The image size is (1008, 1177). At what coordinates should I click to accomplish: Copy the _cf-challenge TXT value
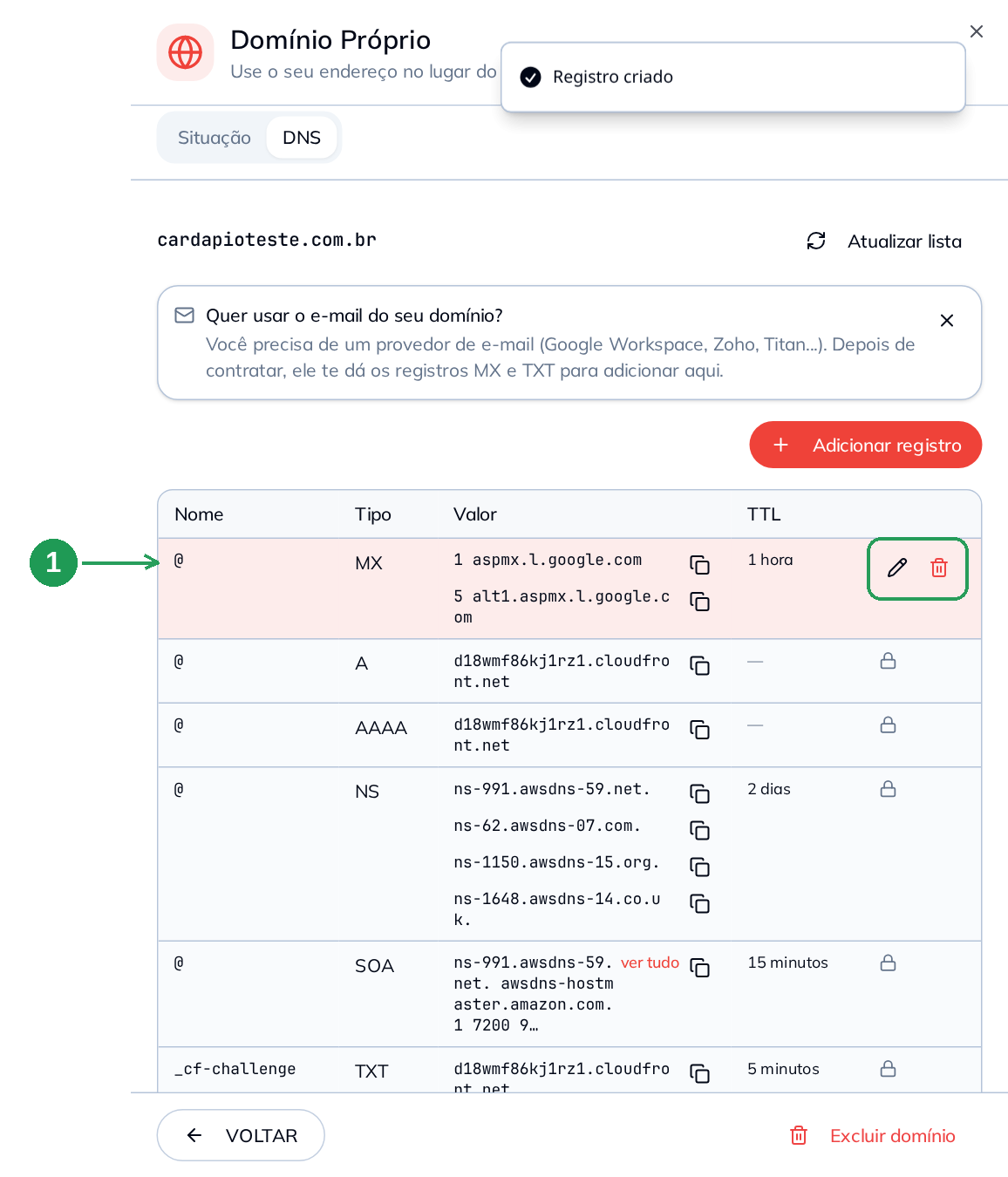pyautogui.click(x=699, y=1073)
